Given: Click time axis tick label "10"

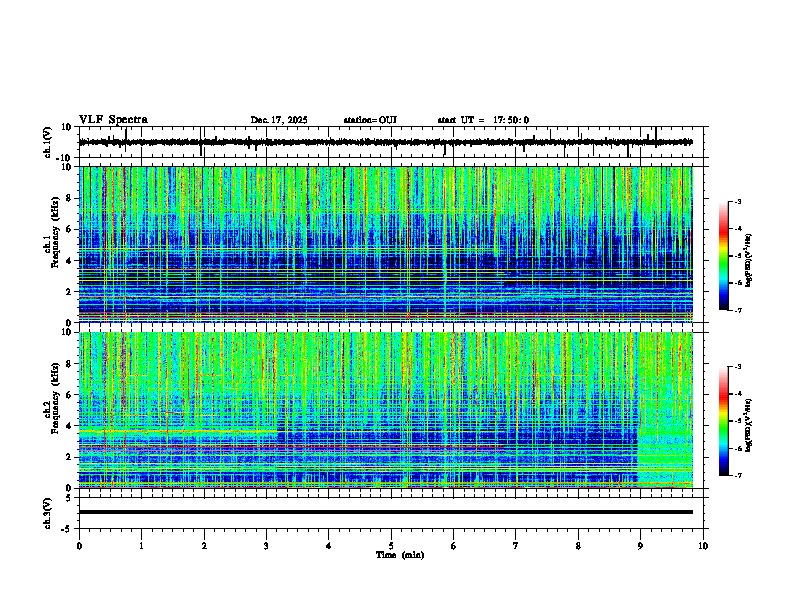Looking at the screenshot, I should [x=703, y=546].
